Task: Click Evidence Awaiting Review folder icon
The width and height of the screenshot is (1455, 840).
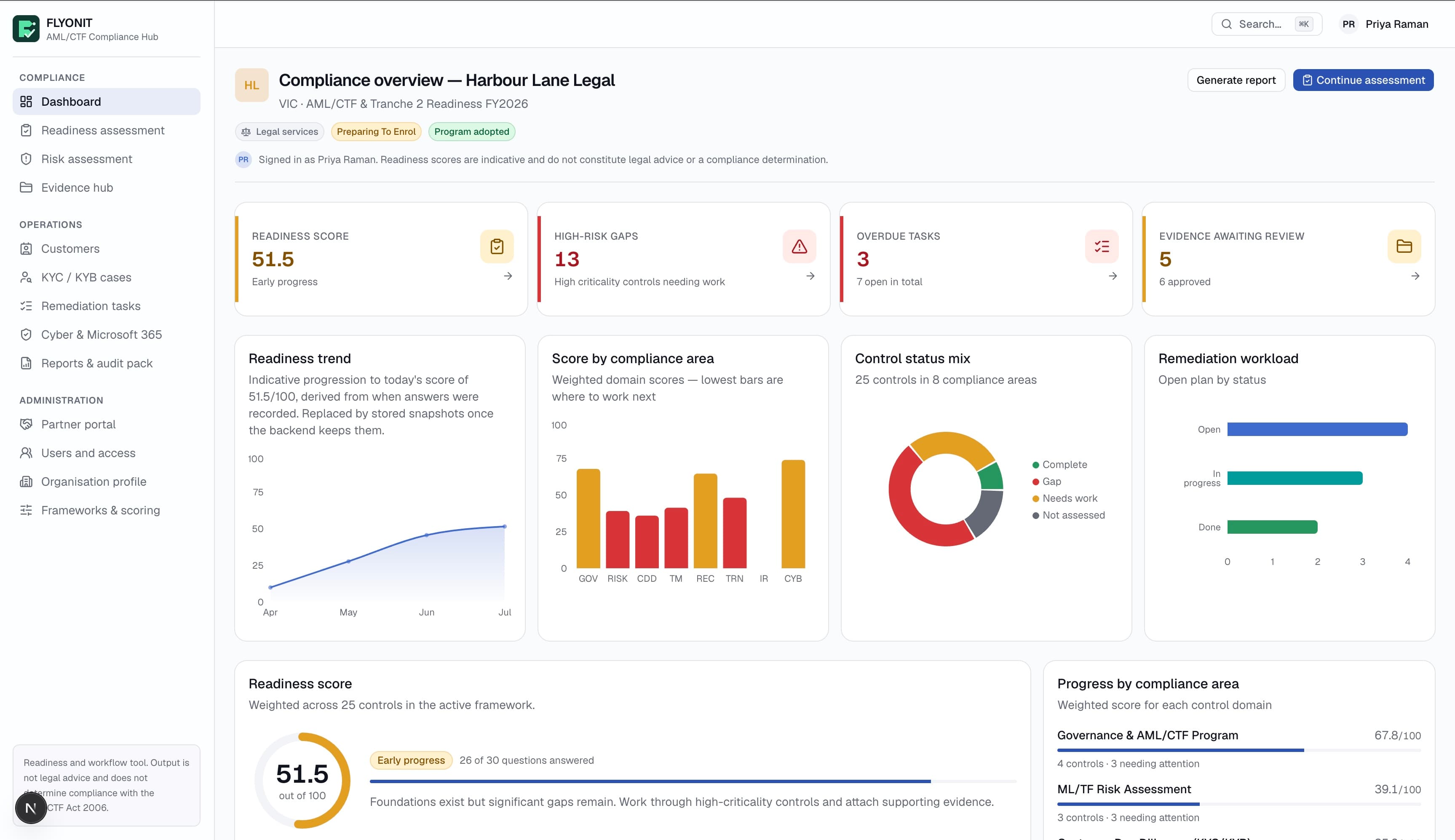Action: [1404, 246]
